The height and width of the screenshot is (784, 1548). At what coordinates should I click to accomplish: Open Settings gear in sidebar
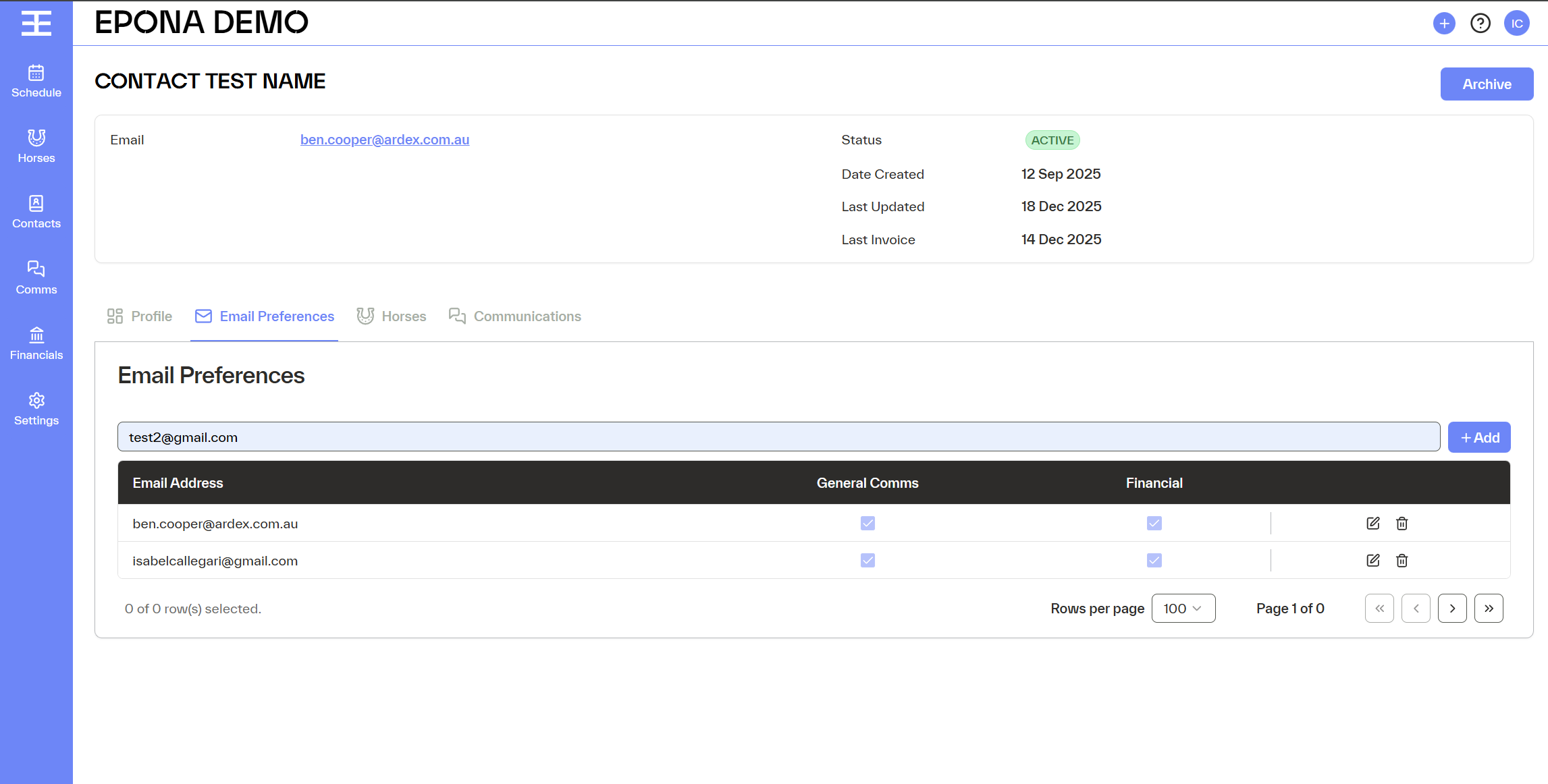[36, 409]
